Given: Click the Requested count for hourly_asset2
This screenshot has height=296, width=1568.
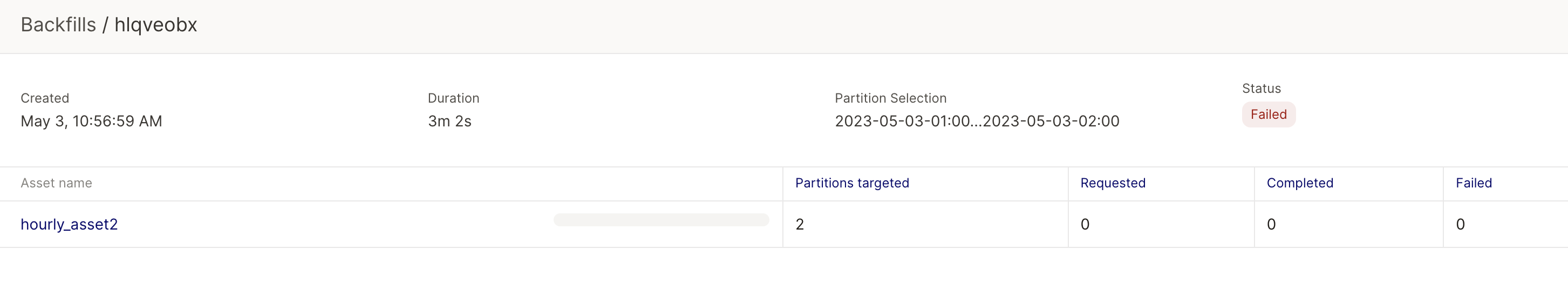Looking at the screenshot, I should point(1085,225).
